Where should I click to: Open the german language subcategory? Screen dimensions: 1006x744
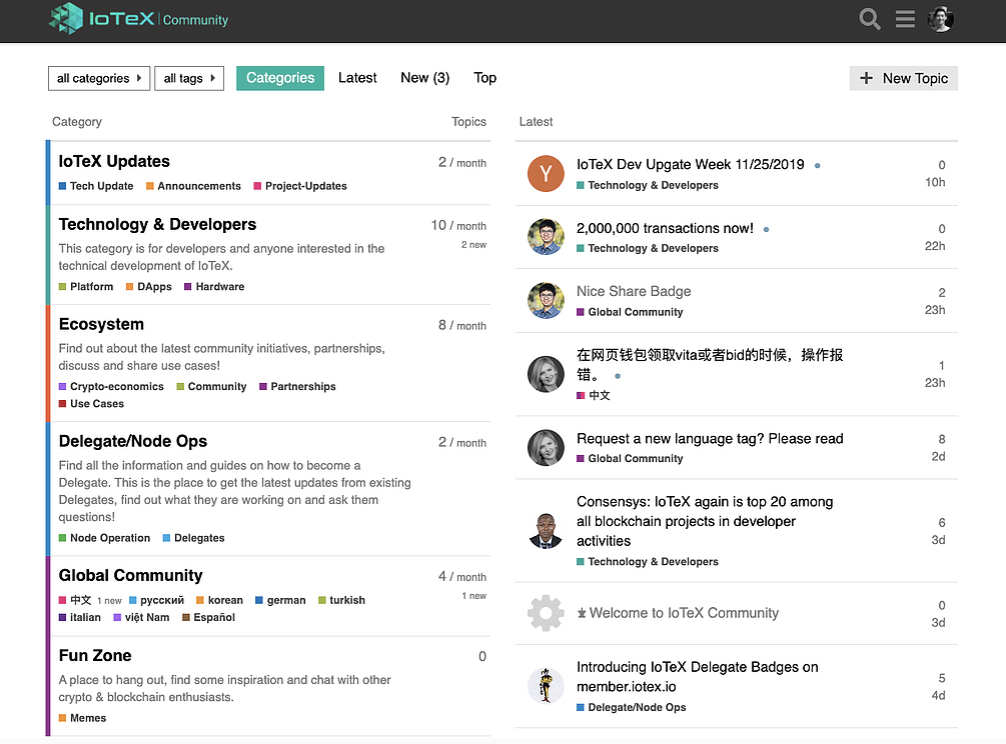pyautogui.click(x=280, y=600)
